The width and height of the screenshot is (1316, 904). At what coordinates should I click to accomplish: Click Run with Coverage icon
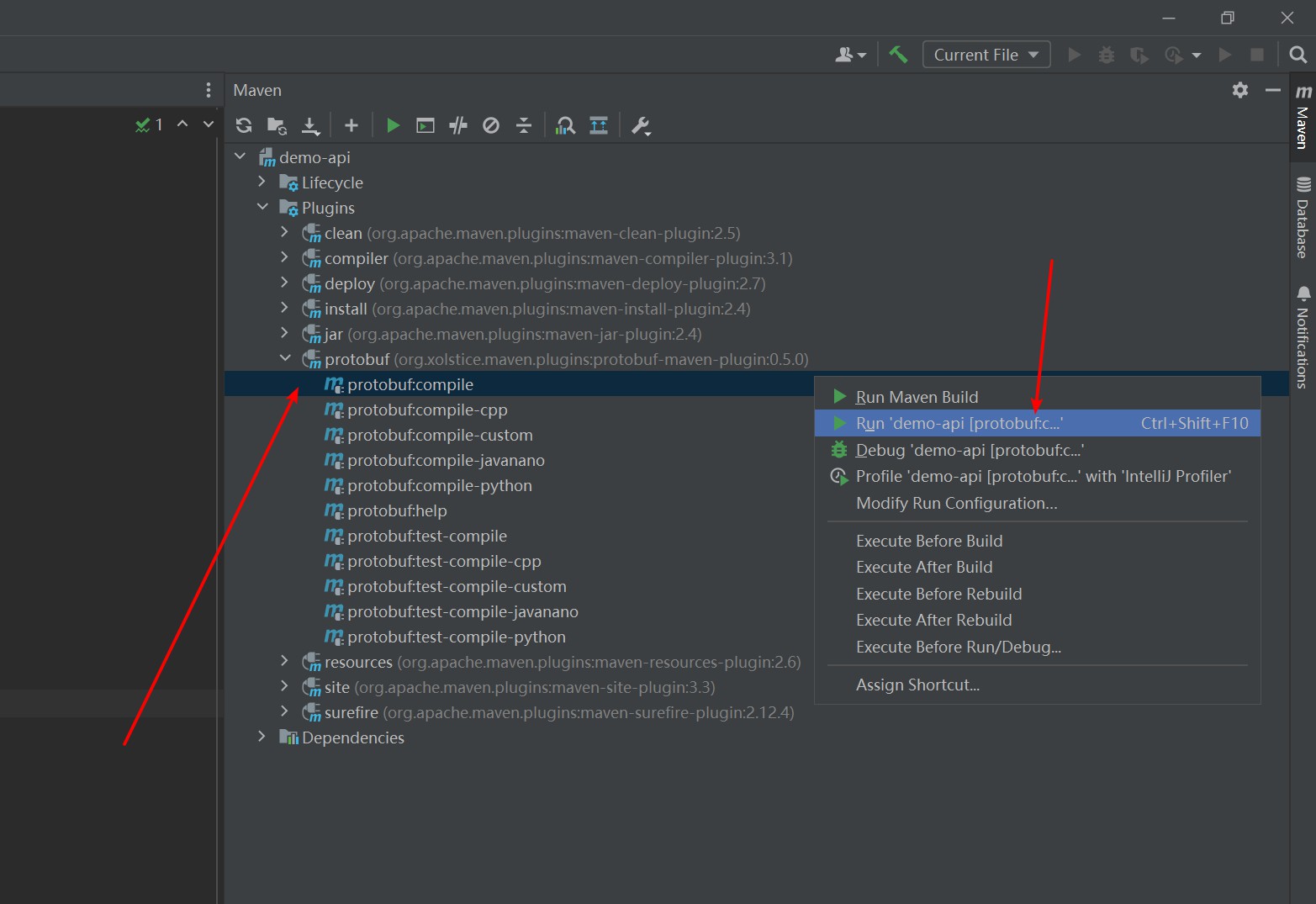[x=1139, y=55]
